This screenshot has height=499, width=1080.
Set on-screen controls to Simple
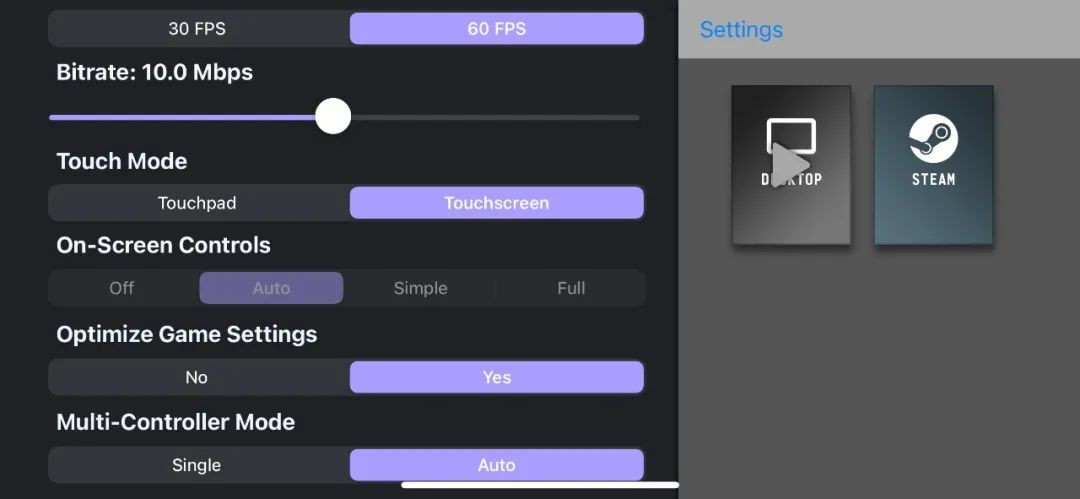tap(420, 288)
